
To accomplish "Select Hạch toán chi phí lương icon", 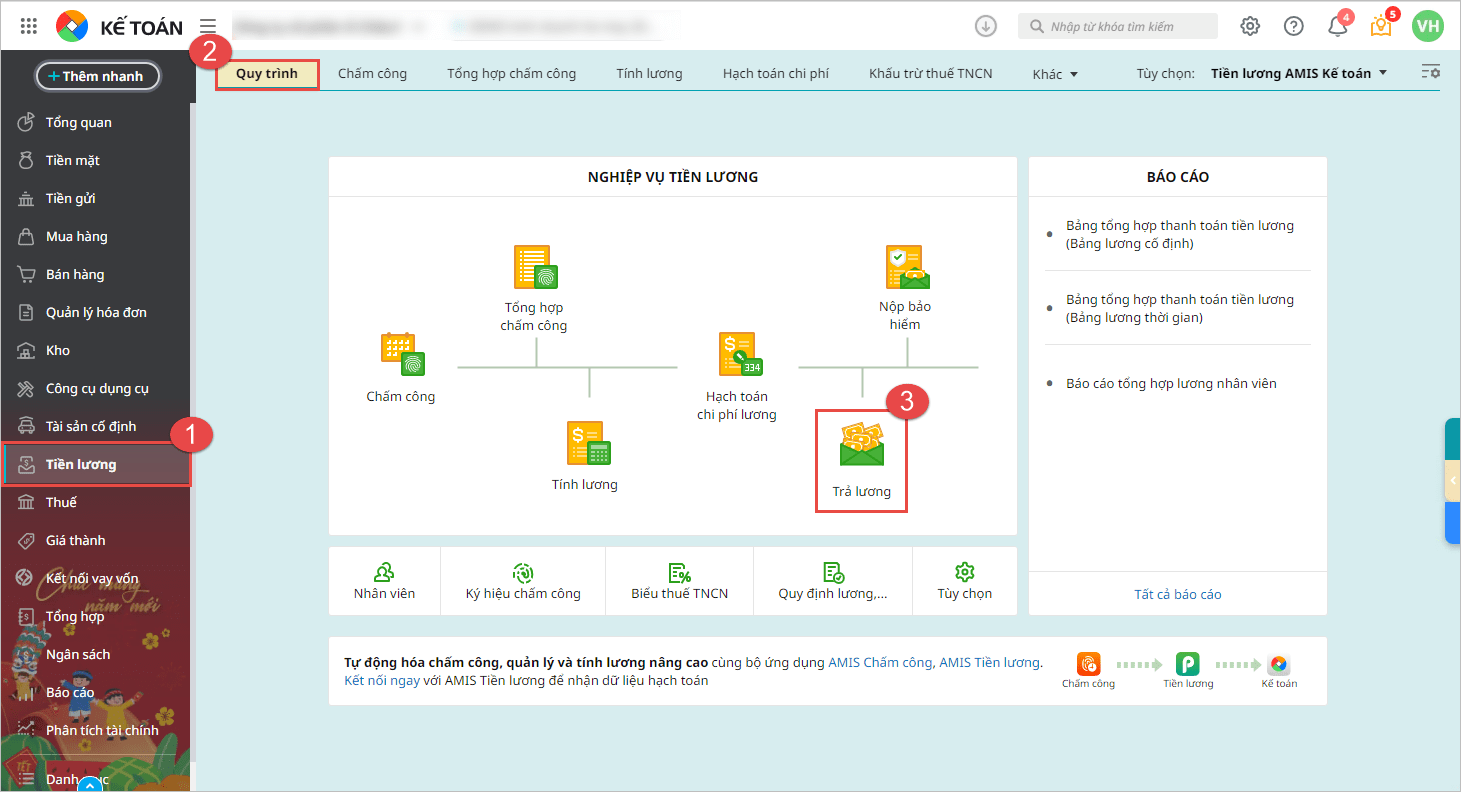I will [x=739, y=354].
